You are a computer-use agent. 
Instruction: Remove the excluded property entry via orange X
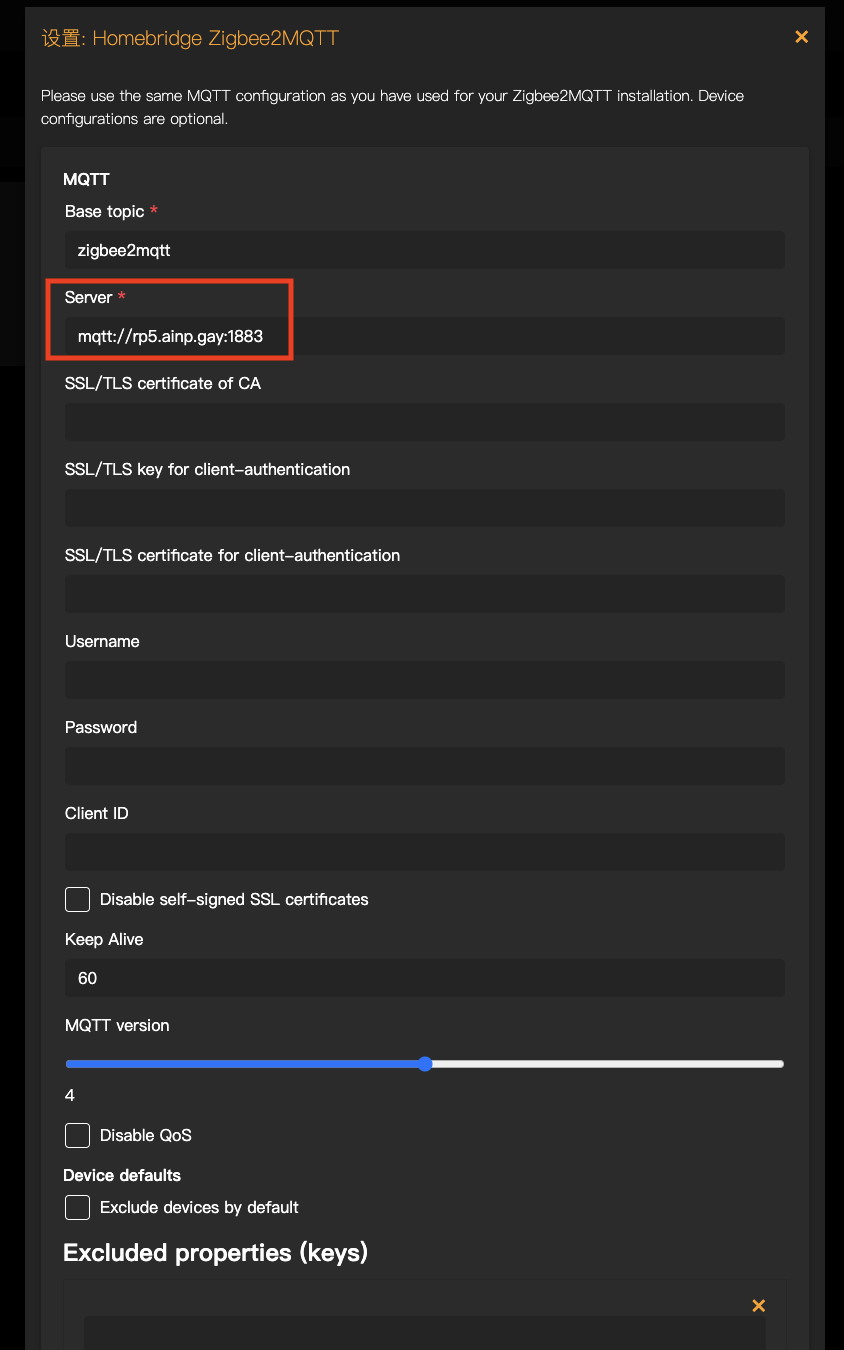758,1306
